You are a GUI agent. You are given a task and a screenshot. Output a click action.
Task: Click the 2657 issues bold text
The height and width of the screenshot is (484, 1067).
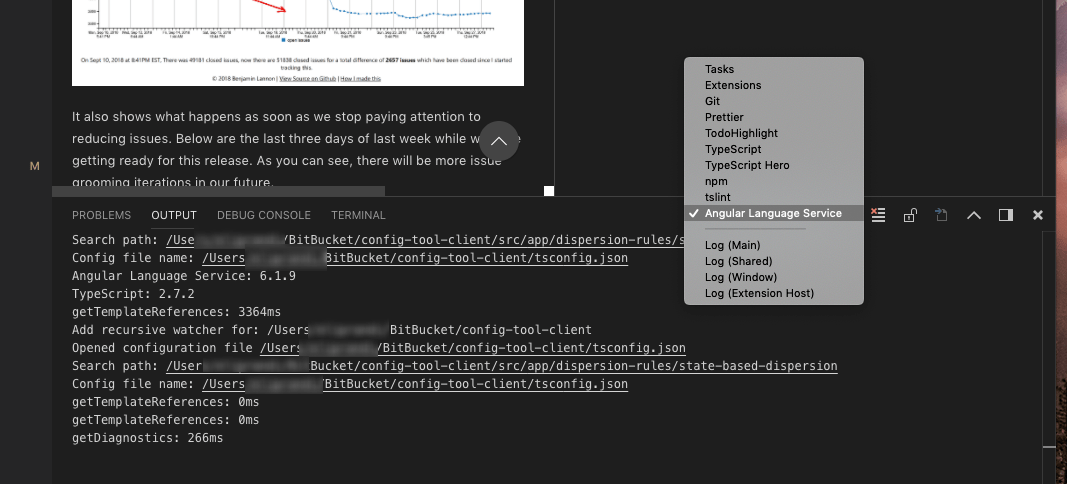399,60
